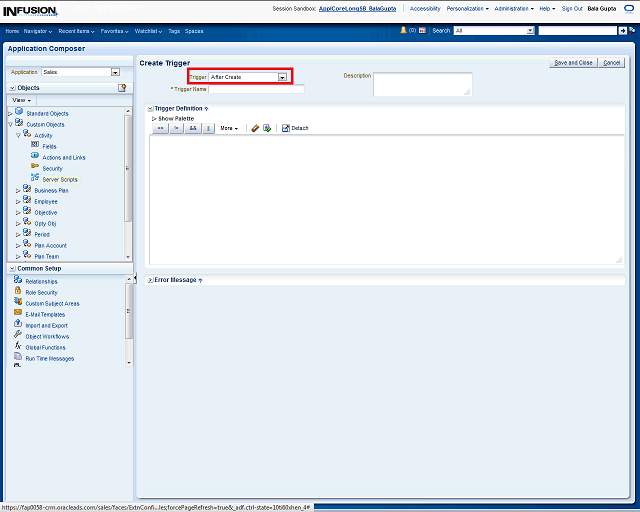Screen dimensions: 640x512
Task: Click the Relationships icon in Common Setup
Action: [x=18, y=280]
